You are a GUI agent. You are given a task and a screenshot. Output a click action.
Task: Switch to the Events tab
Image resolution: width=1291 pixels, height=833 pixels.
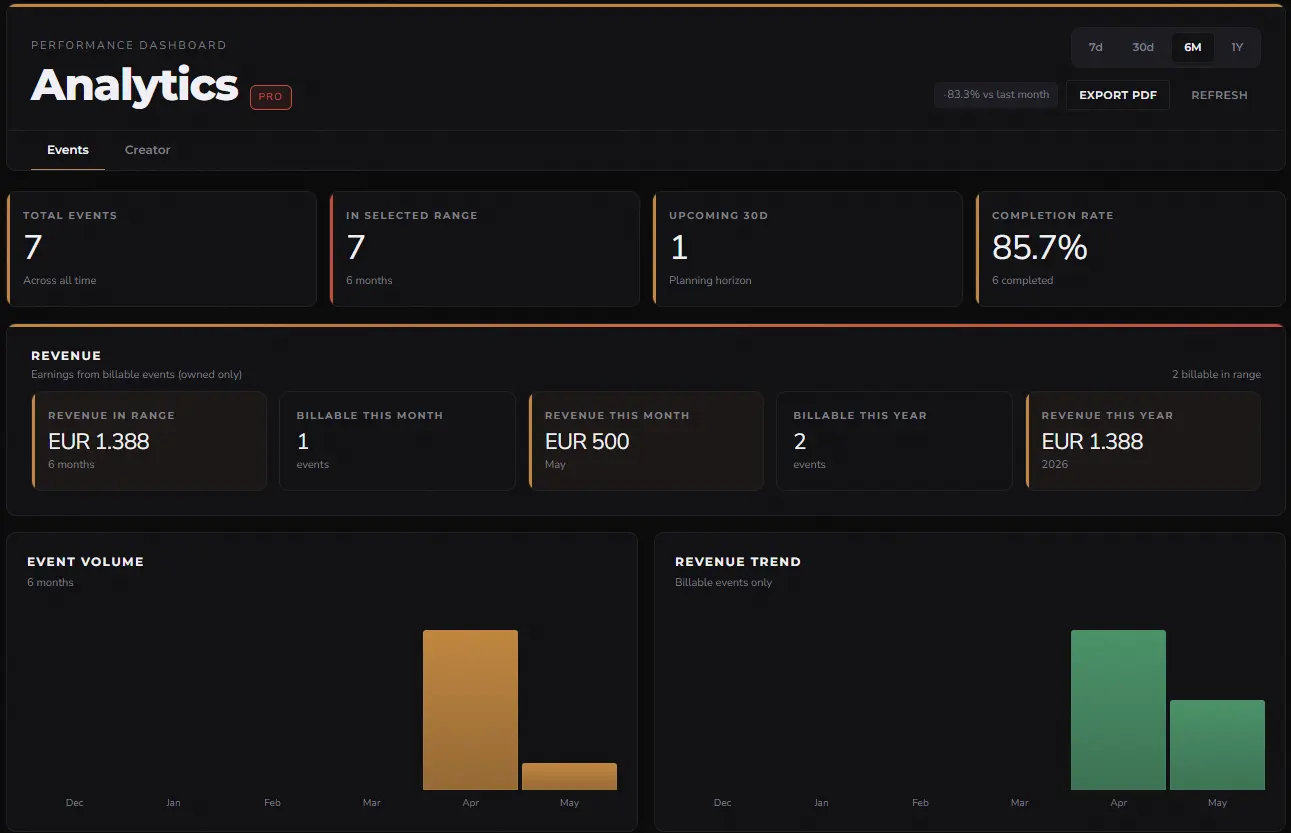tap(68, 150)
